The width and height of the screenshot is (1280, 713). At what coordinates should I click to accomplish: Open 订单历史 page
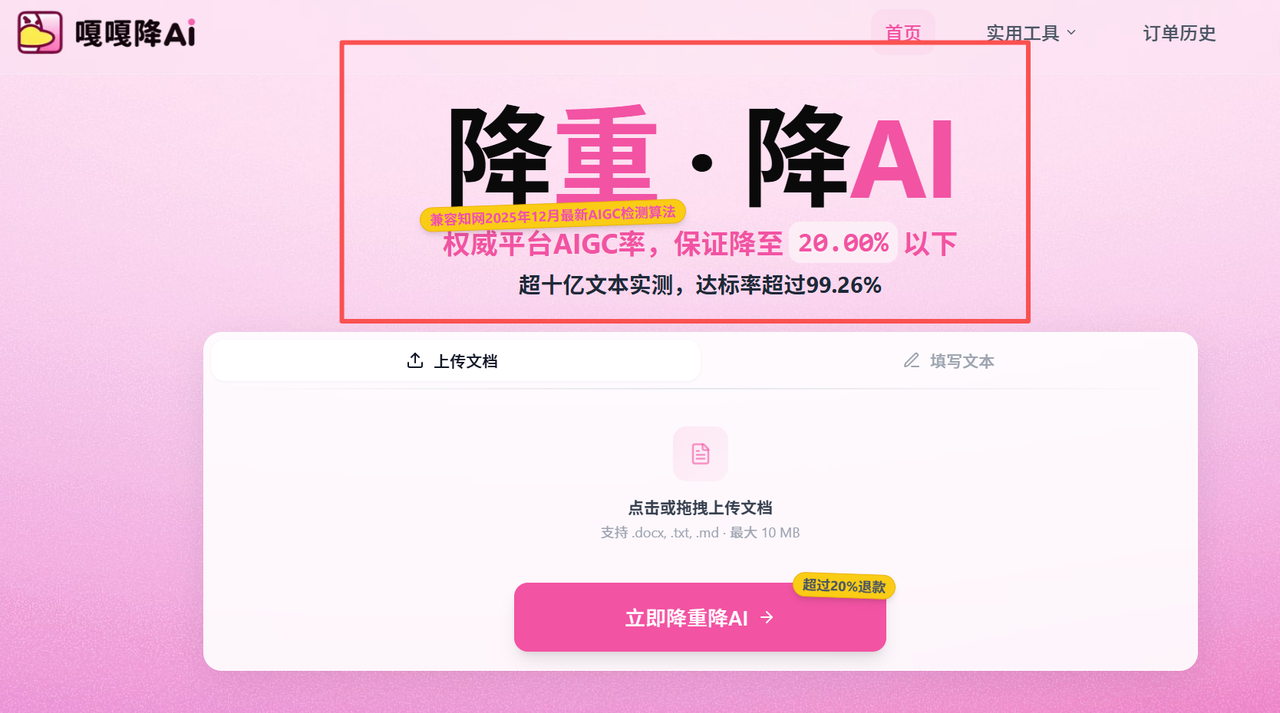[1180, 33]
